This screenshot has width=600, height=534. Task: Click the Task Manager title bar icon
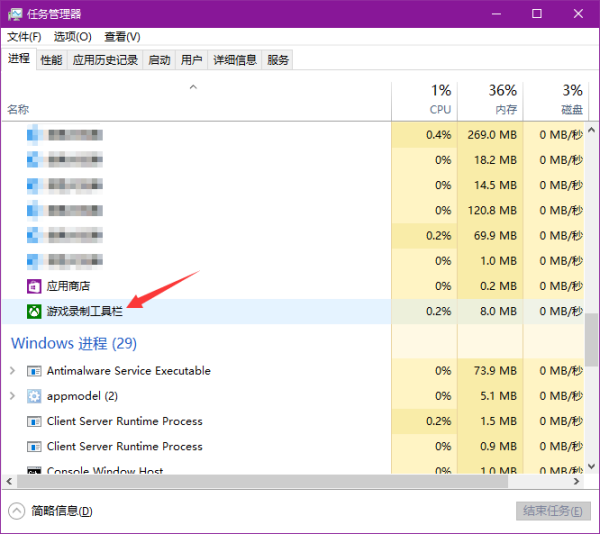[15, 14]
